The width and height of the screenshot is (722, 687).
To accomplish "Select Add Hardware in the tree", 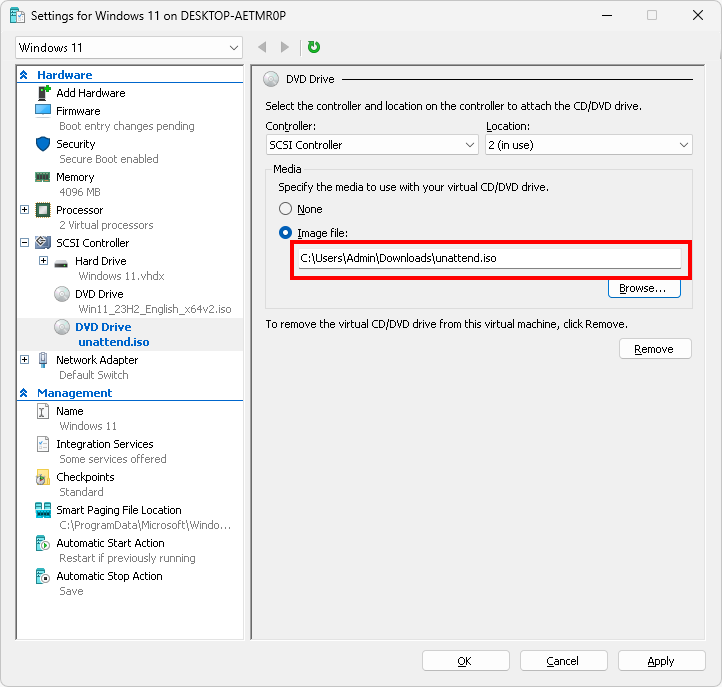I will pyautogui.click(x=91, y=93).
